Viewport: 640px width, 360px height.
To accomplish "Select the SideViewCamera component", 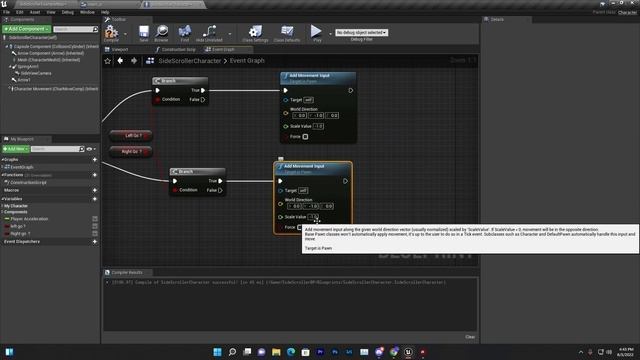I will point(36,73).
